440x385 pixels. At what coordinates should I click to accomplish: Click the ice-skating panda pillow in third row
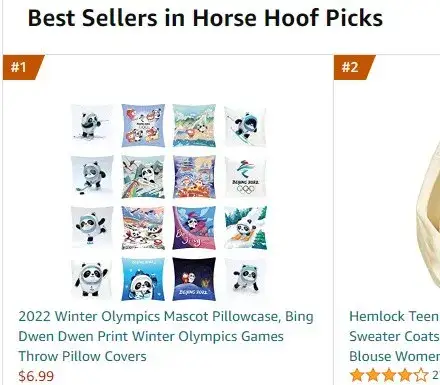[x=92, y=228]
